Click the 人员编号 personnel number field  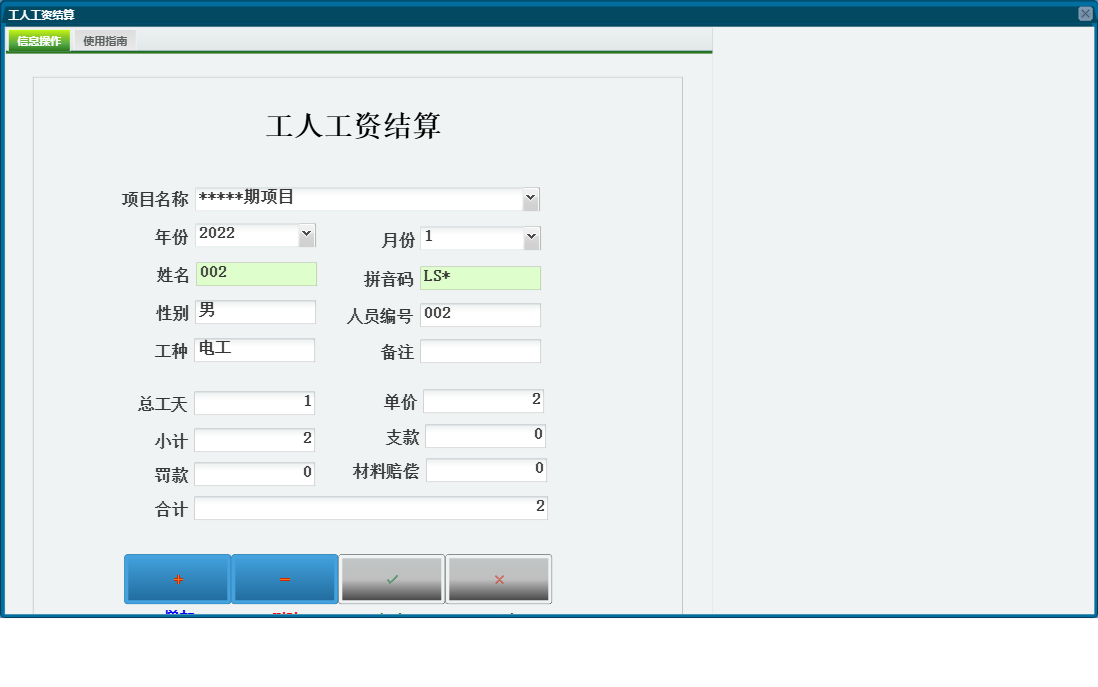[481, 315]
